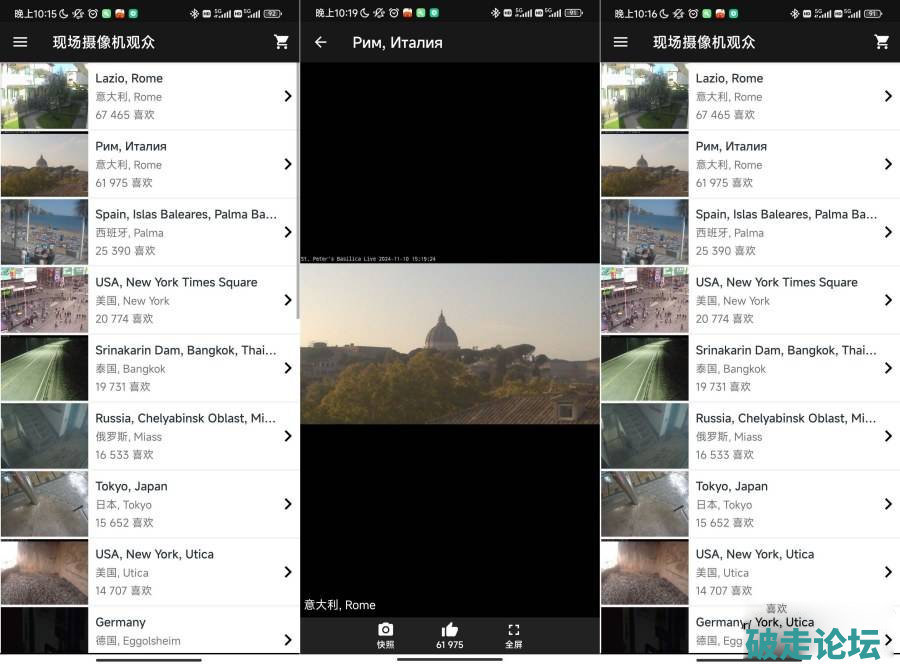This screenshot has height=666, width=900.
Task: Open the hamburger menu in the leftmost screen
Action: (x=20, y=42)
